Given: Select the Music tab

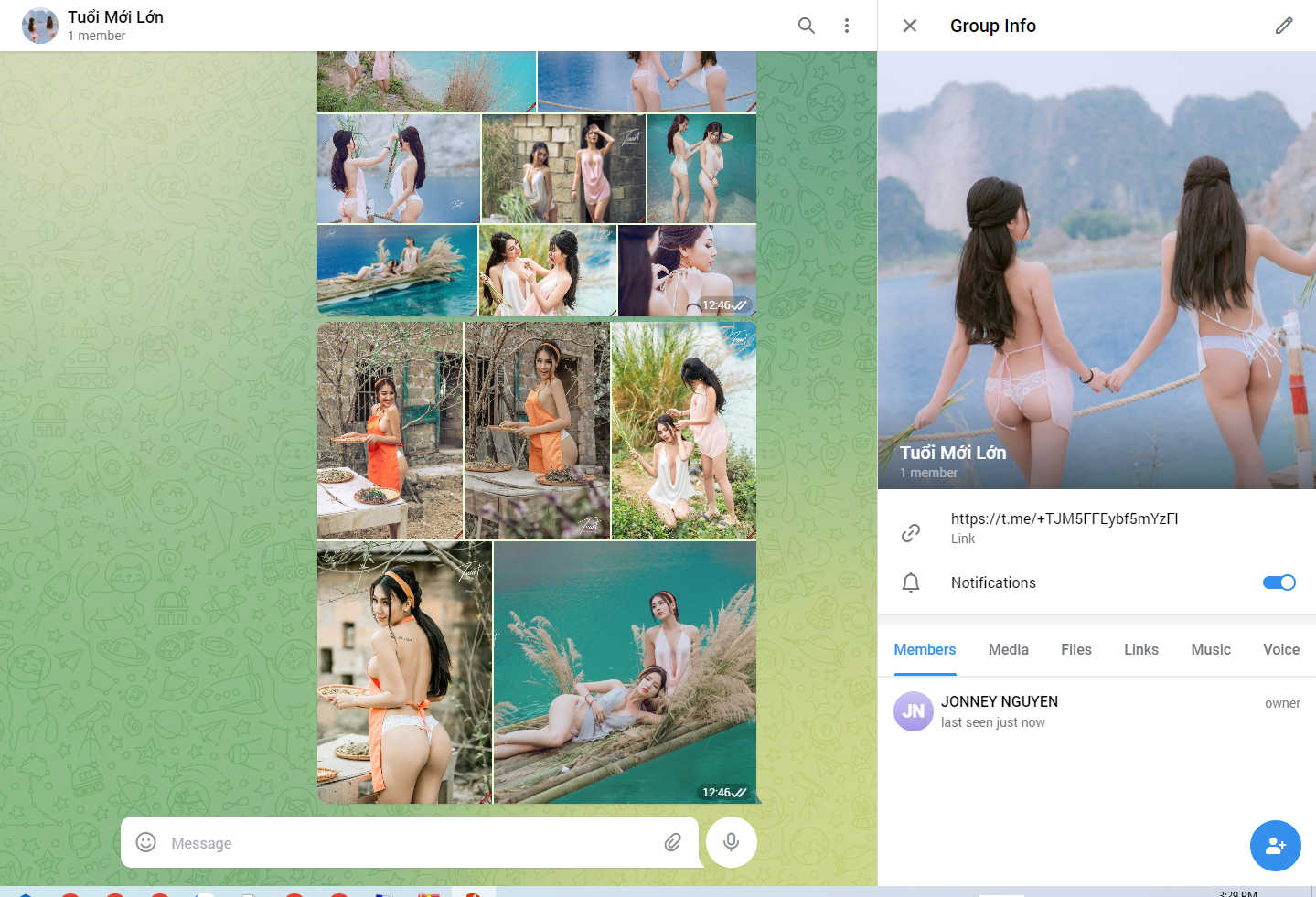Looking at the screenshot, I should pos(1210,649).
